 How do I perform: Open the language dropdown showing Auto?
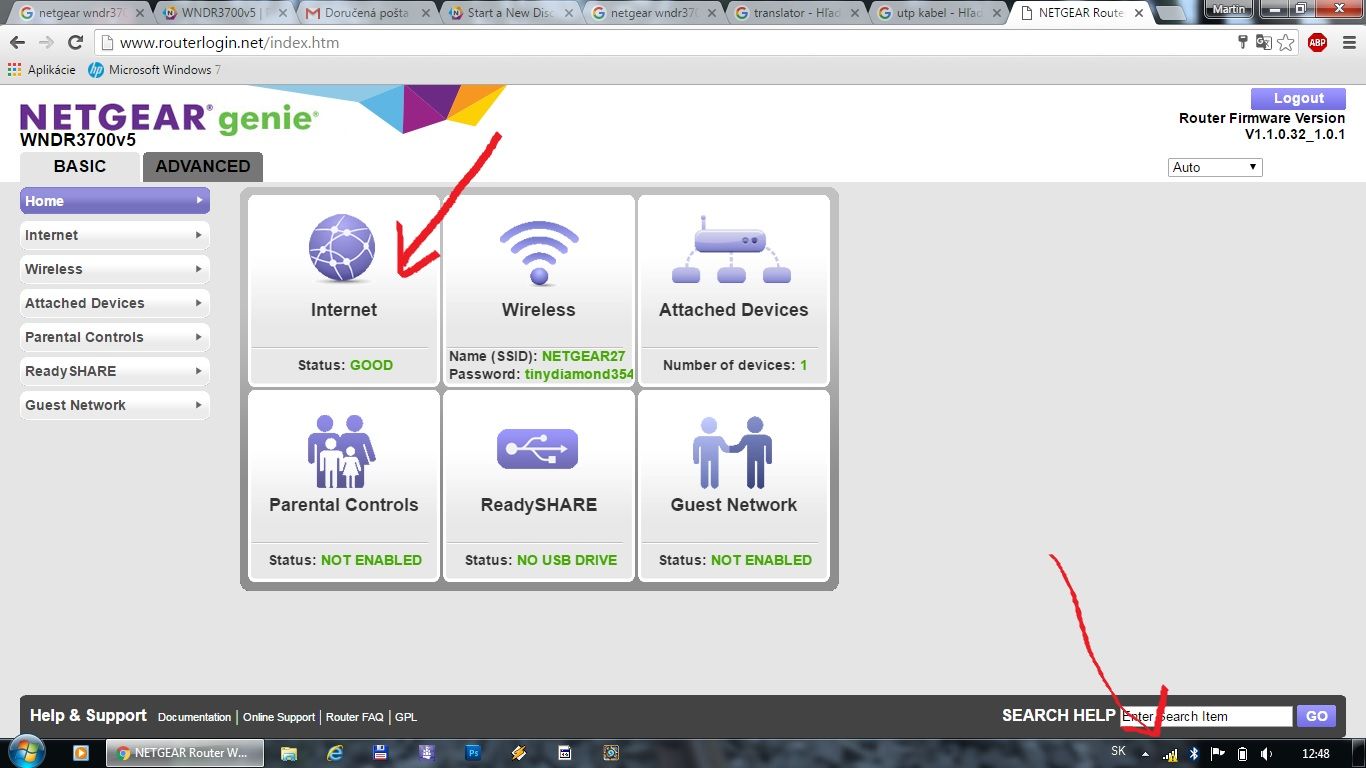[x=1214, y=167]
